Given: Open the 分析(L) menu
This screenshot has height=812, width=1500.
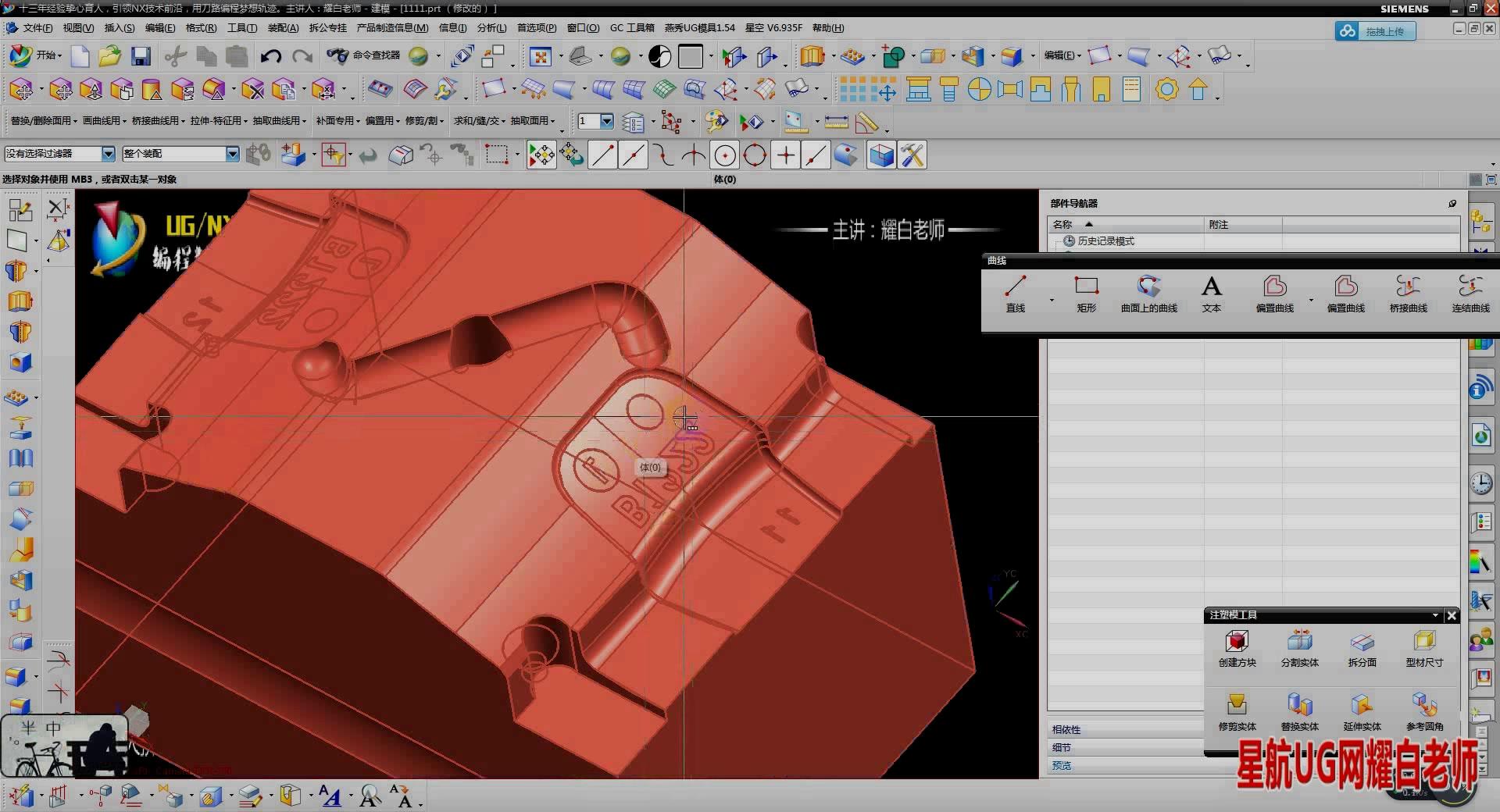Looking at the screenshot, I should coord(491,28).
